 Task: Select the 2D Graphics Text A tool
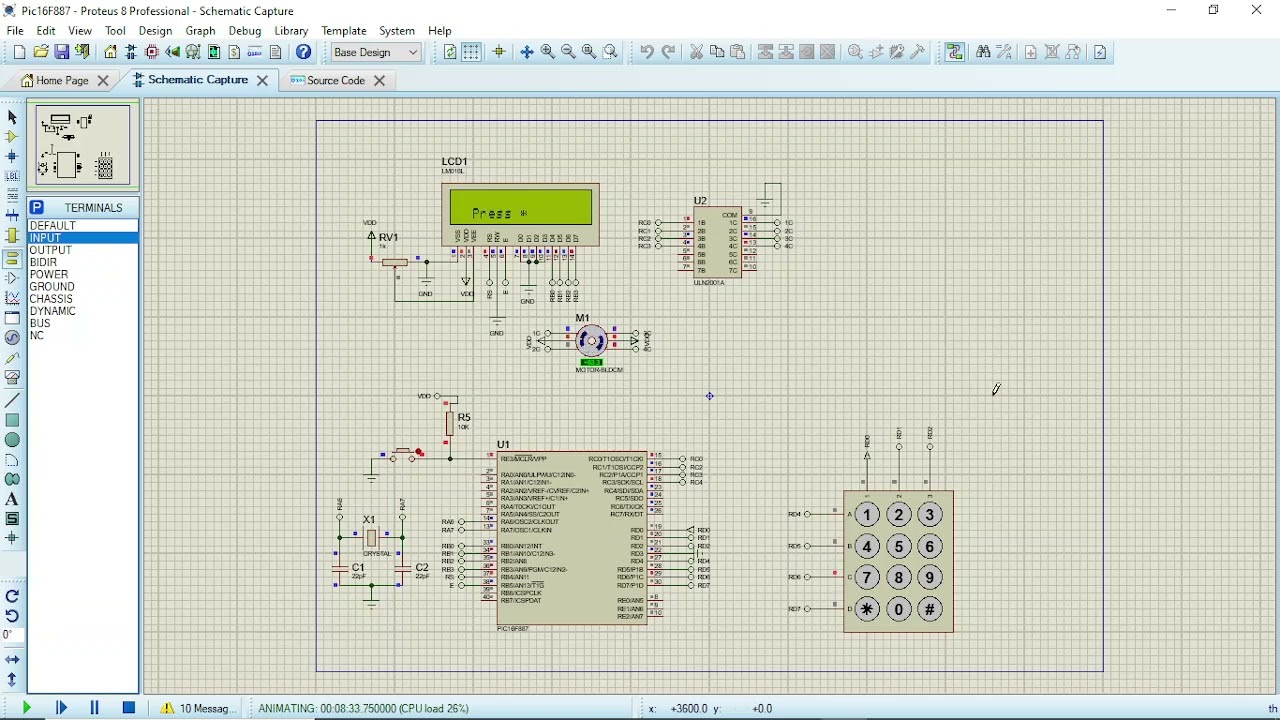(12, 499)
